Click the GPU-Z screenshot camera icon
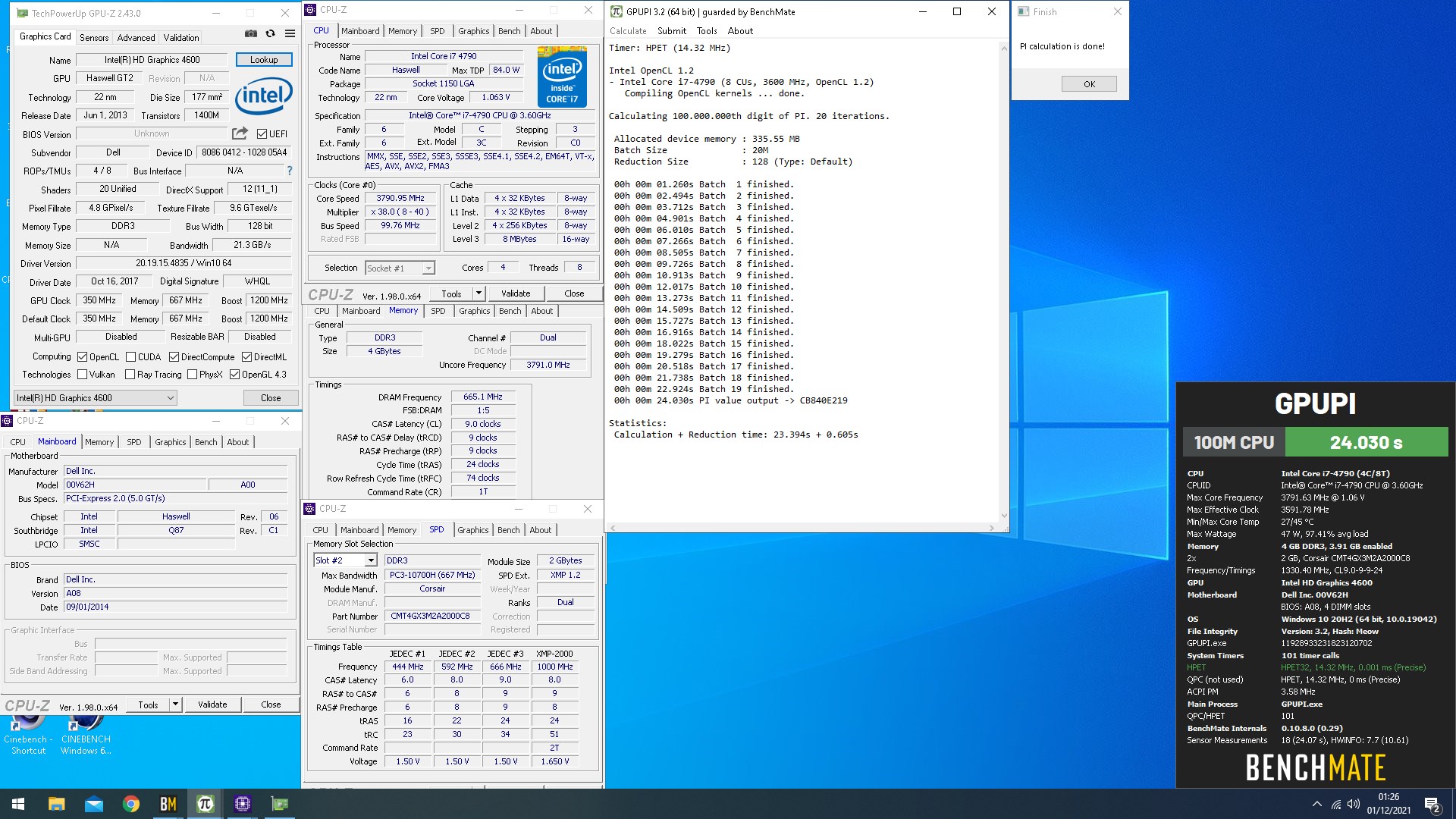The image size is (1456, 819). click(x=250, y=33)
